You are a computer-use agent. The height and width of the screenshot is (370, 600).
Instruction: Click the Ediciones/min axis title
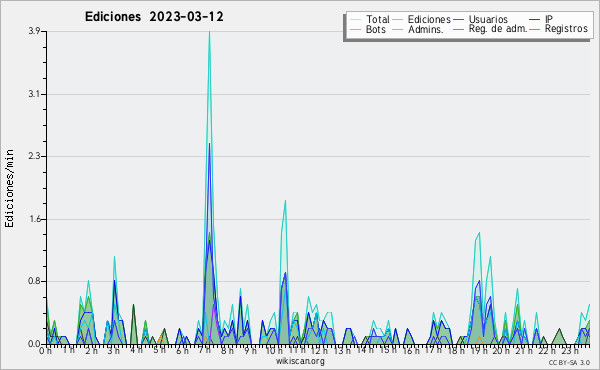tap(9, 188)
